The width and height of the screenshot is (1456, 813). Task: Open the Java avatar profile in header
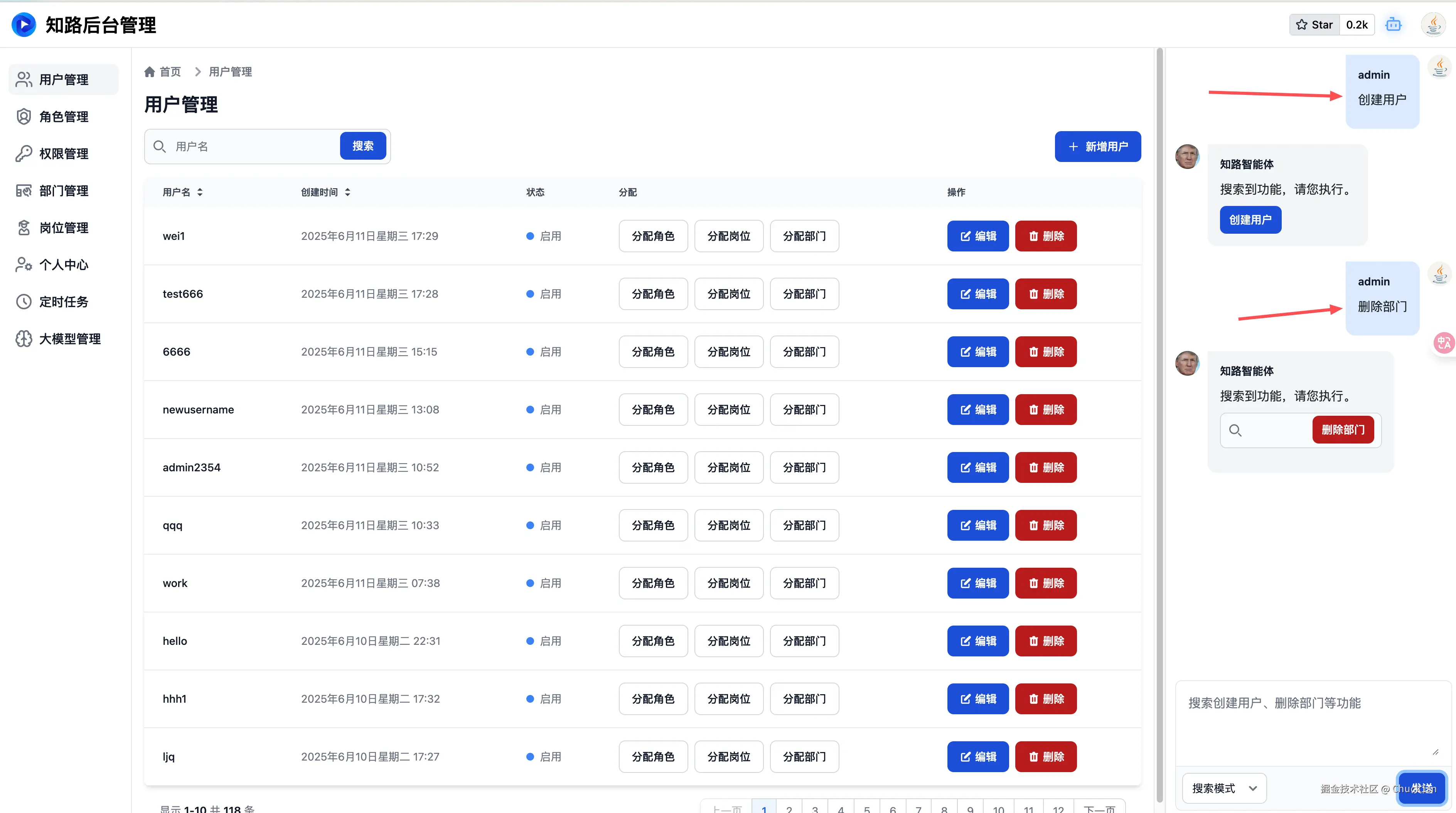[1433, 25]
